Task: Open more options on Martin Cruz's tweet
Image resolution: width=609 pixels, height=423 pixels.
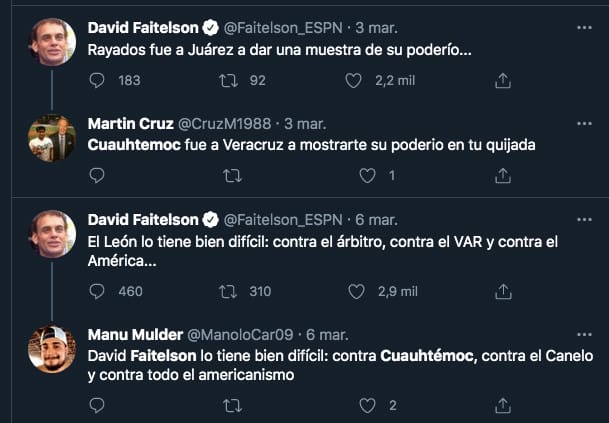Action: coord(585,123)
